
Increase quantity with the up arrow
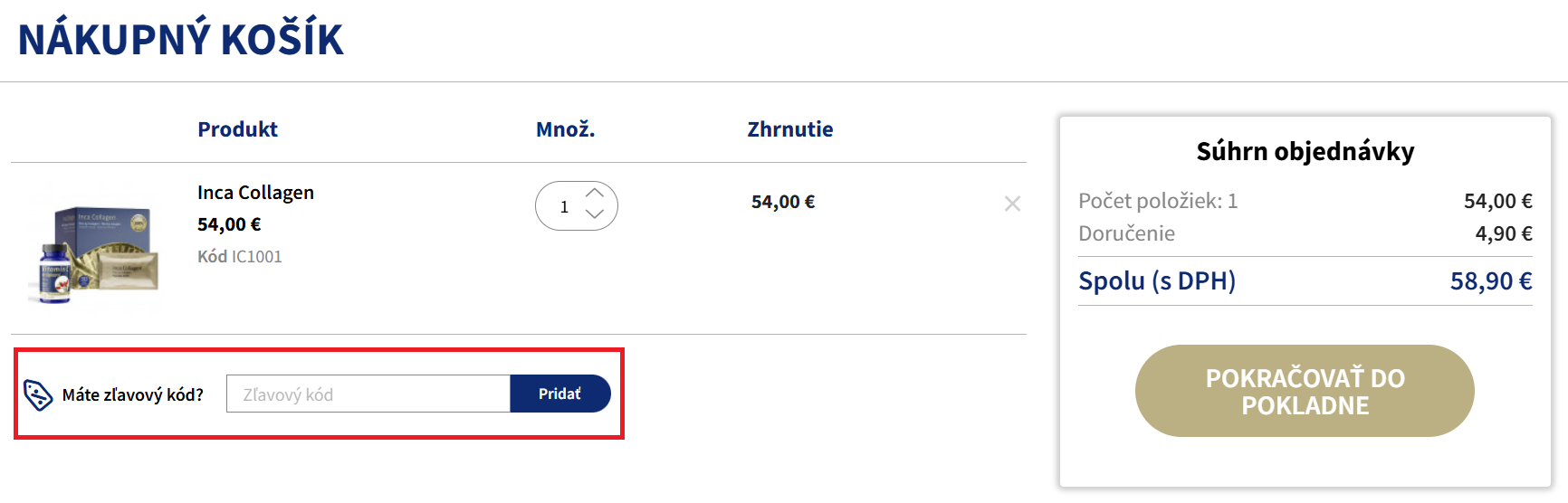coord(595,193)
